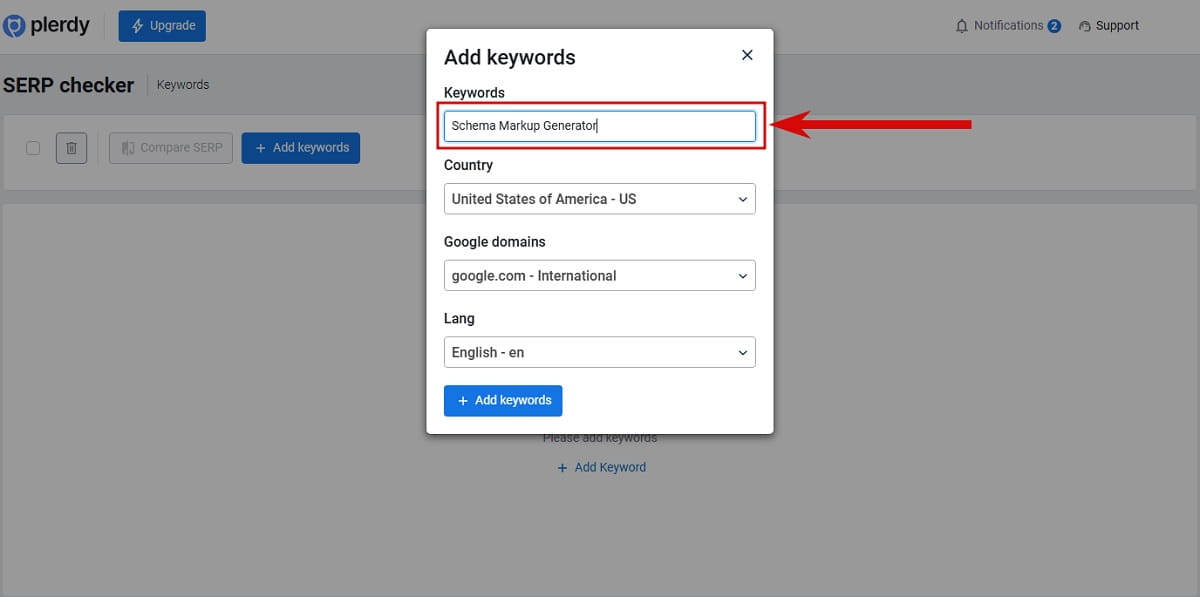Click the Add Keyword link below the dialog
This screenshot has width=1200, height=597.
[x=601, y=466]
